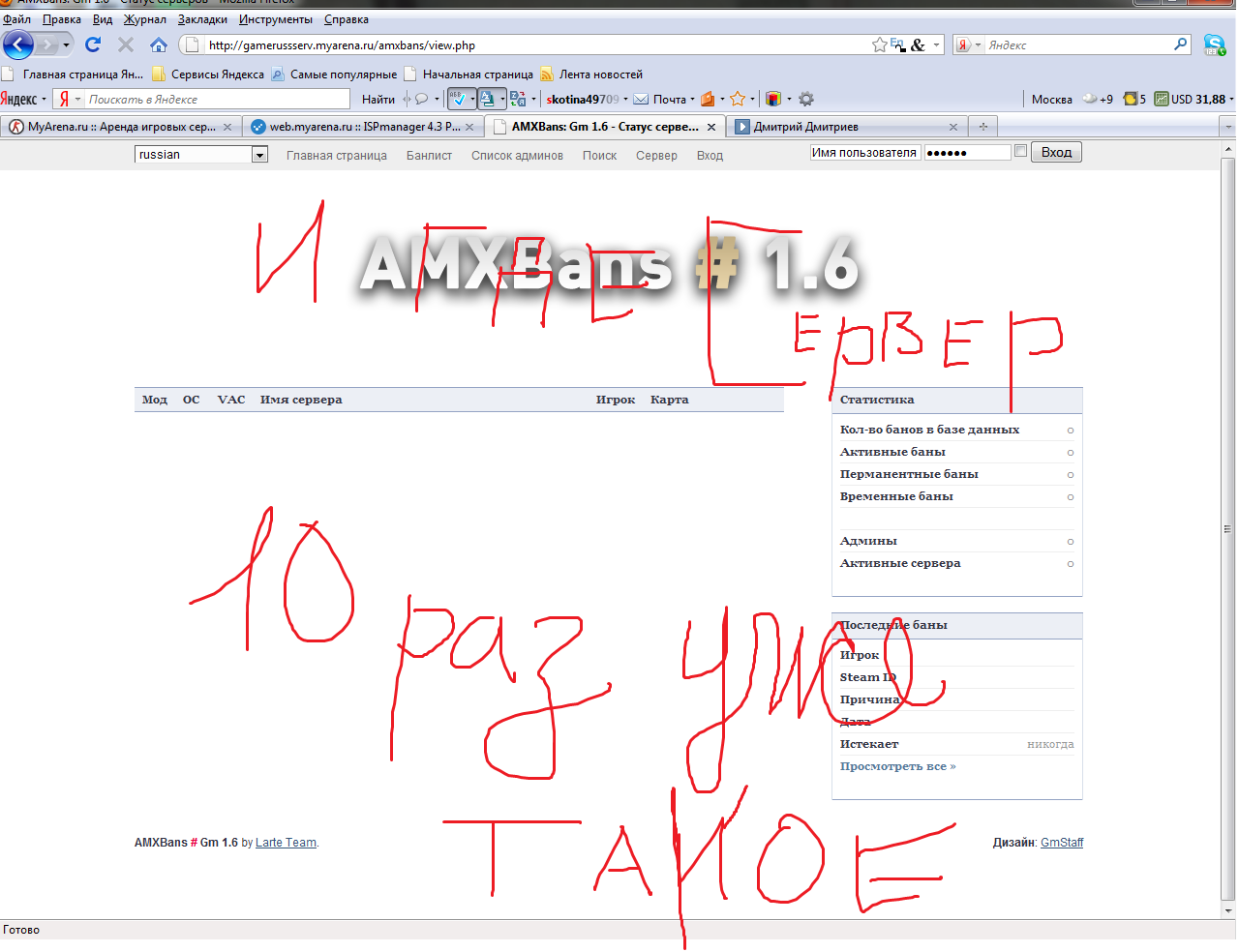The image size is (1239, 952).
Task: Open the Справка menu
Action: point(347,19)
